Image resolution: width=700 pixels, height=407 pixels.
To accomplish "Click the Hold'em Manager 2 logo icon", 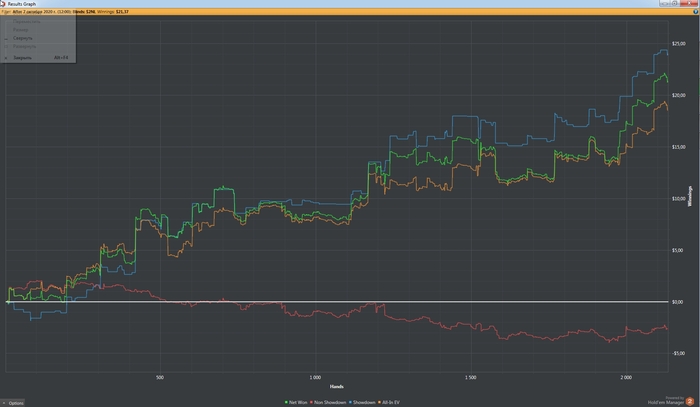I will (690, 401).
